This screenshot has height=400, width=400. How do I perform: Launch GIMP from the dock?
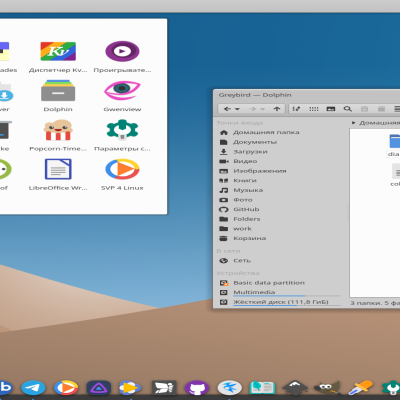tap(328, 388)
